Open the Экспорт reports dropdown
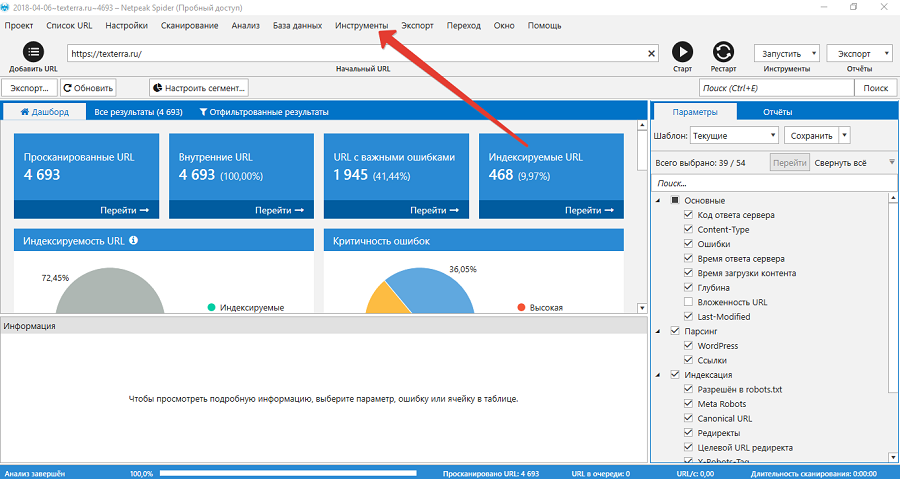Viewport: 900px width, 479px height. (x=859, y=53)
